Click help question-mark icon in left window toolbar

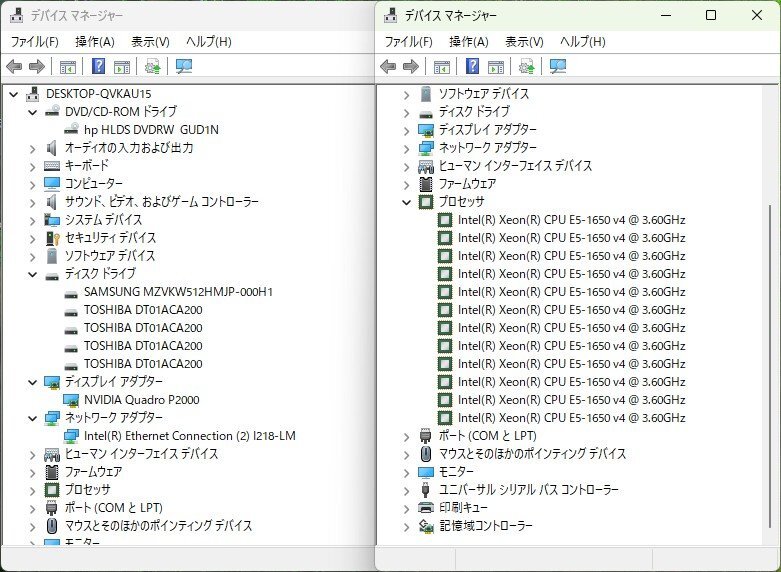[99, 66]
